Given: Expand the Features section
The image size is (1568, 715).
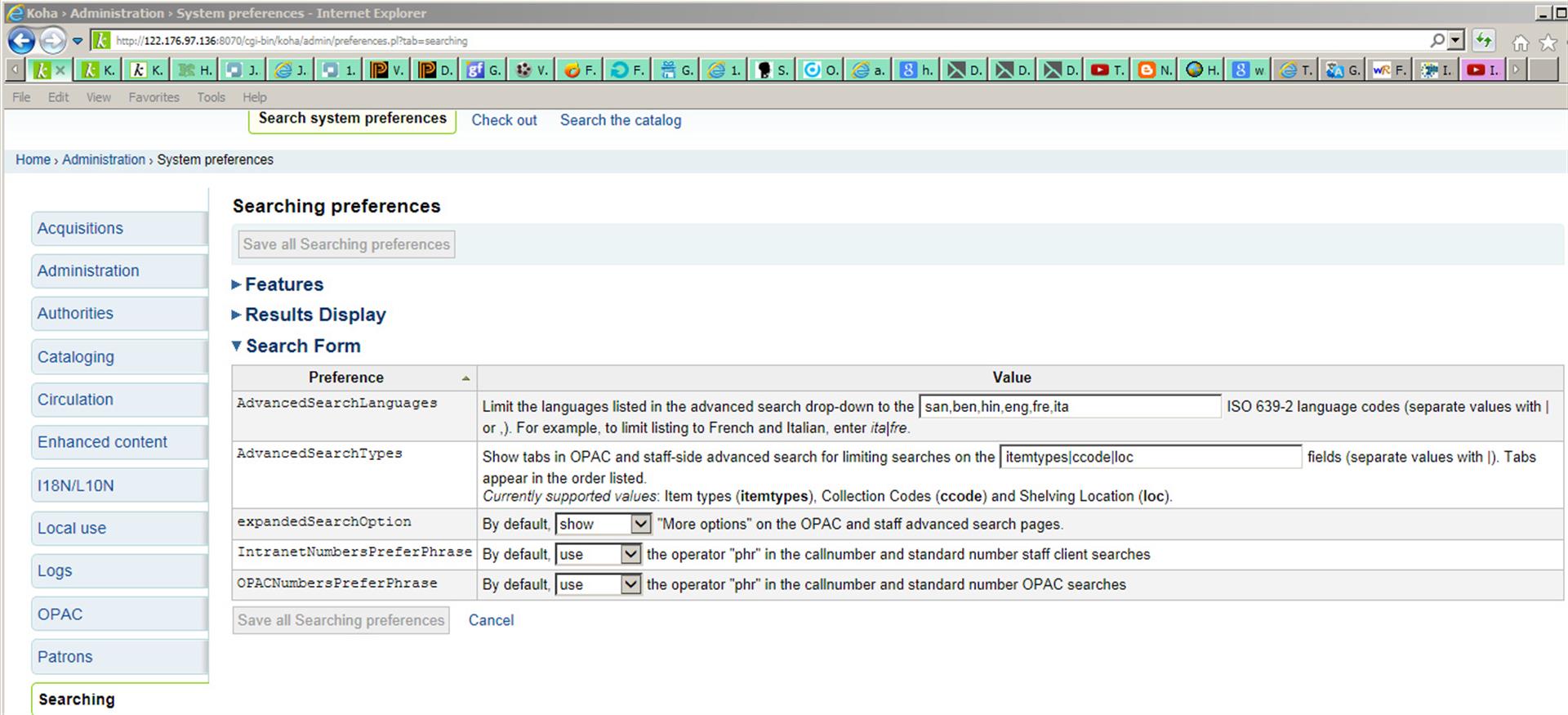Looking at the screenshot, I should tap(278, 284).
